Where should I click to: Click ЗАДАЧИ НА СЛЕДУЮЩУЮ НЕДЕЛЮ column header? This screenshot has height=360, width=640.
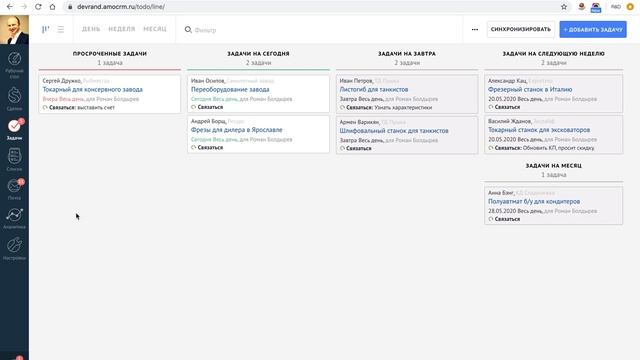553,53
